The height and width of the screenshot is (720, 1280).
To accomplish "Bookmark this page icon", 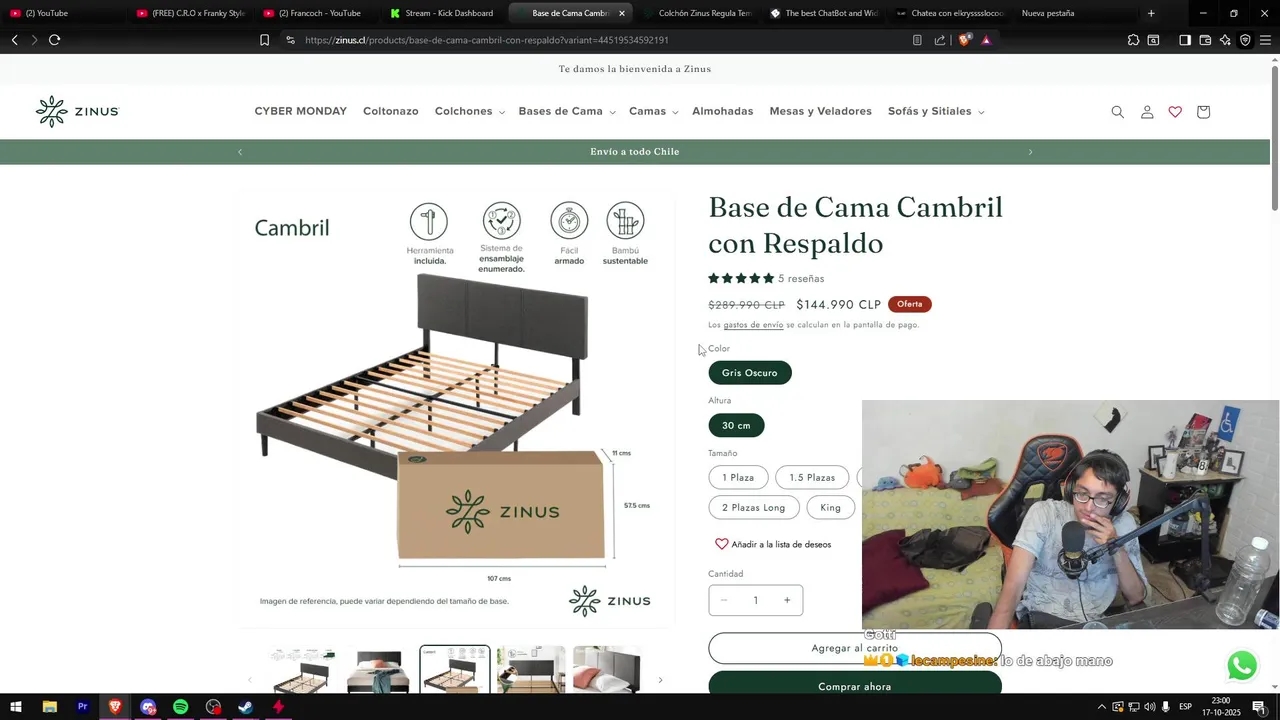I will (x=264, y=40).
